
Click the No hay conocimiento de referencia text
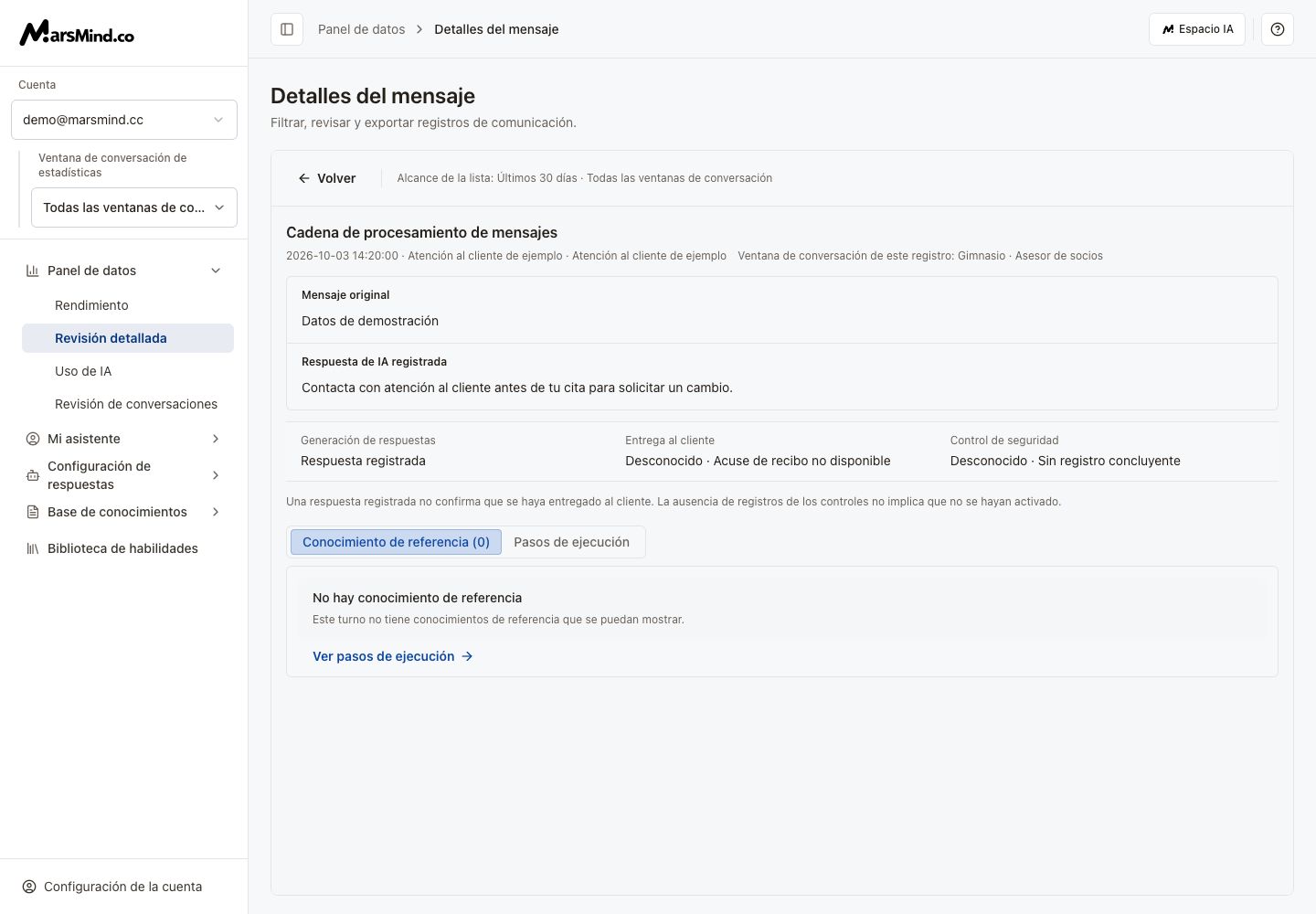pos(417,598)
